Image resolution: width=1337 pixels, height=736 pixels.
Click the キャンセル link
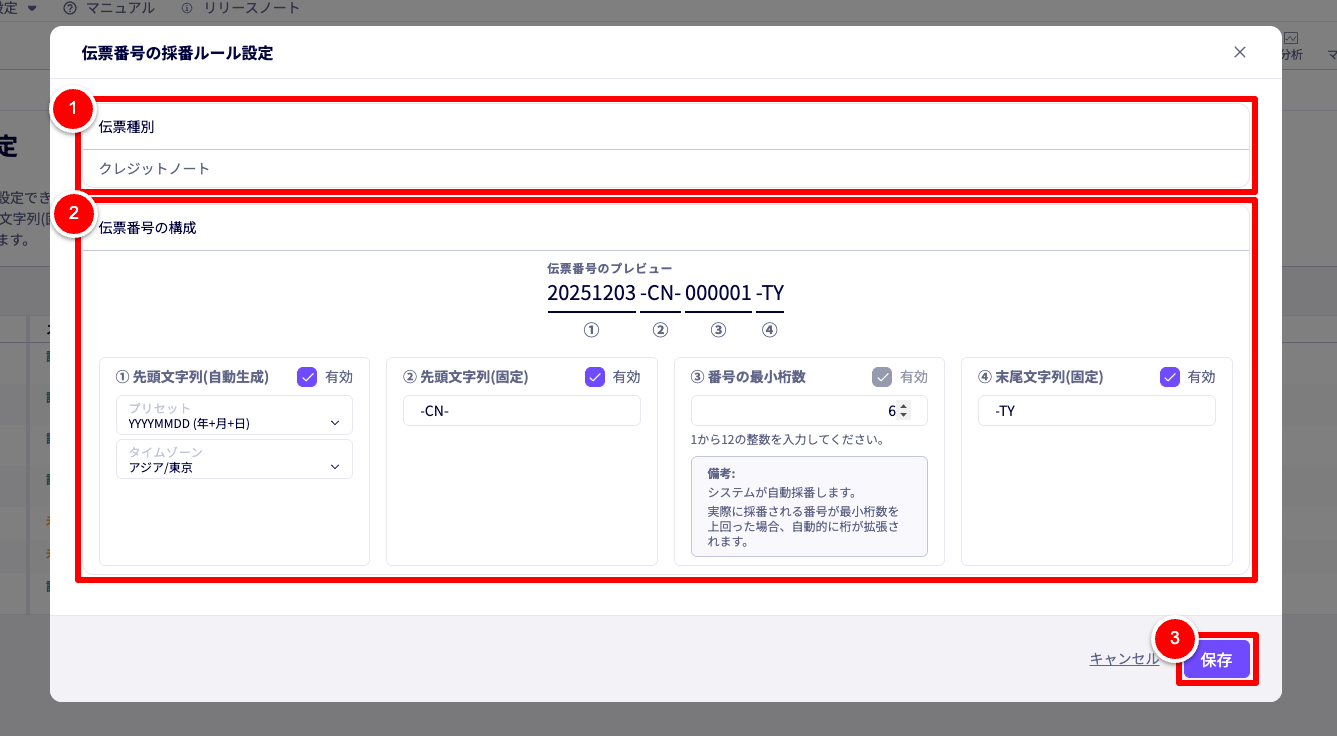coord(1124,659)
